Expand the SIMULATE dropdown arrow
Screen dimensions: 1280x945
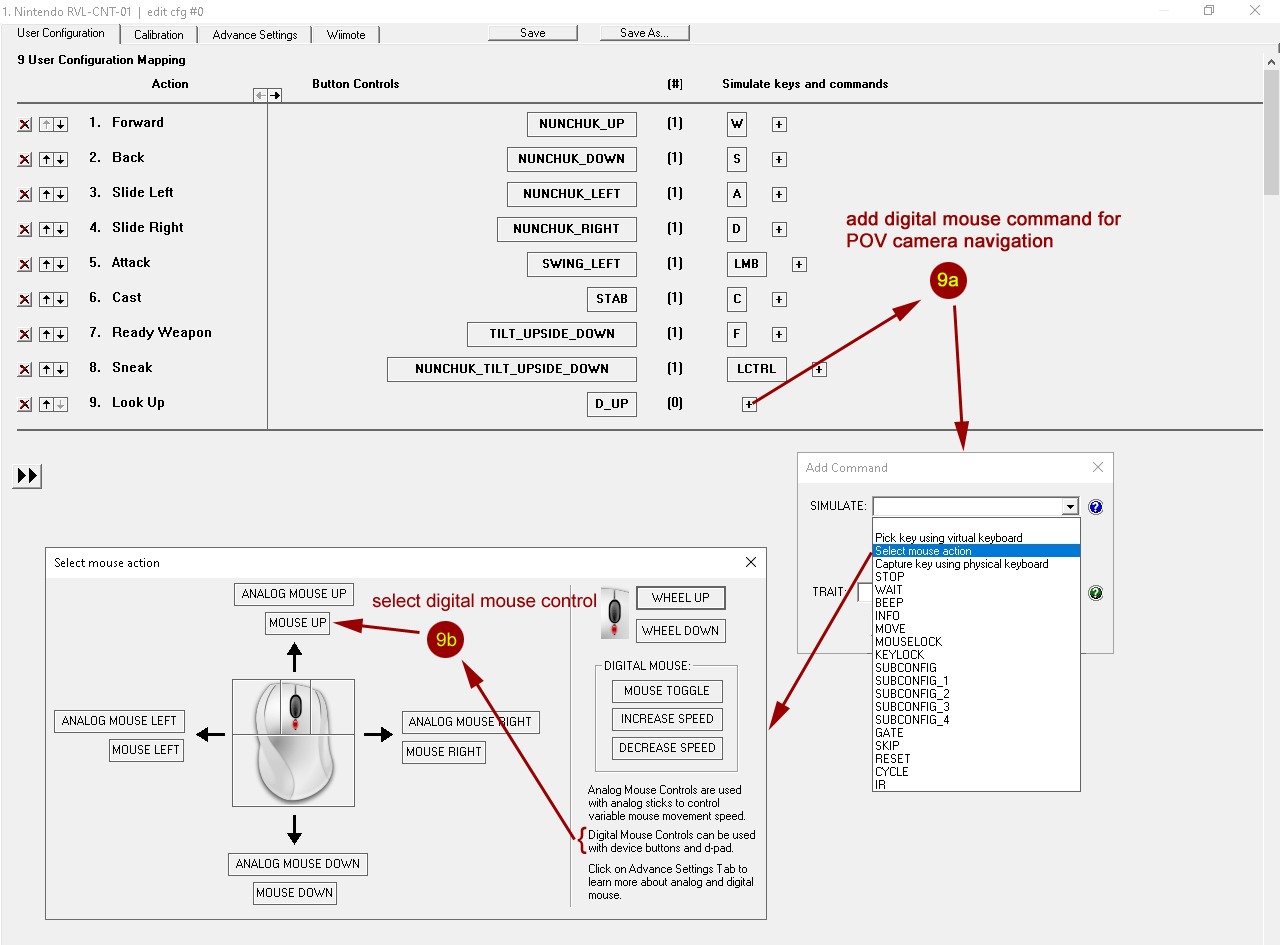pyautogui.click(x=1070, y=507)
